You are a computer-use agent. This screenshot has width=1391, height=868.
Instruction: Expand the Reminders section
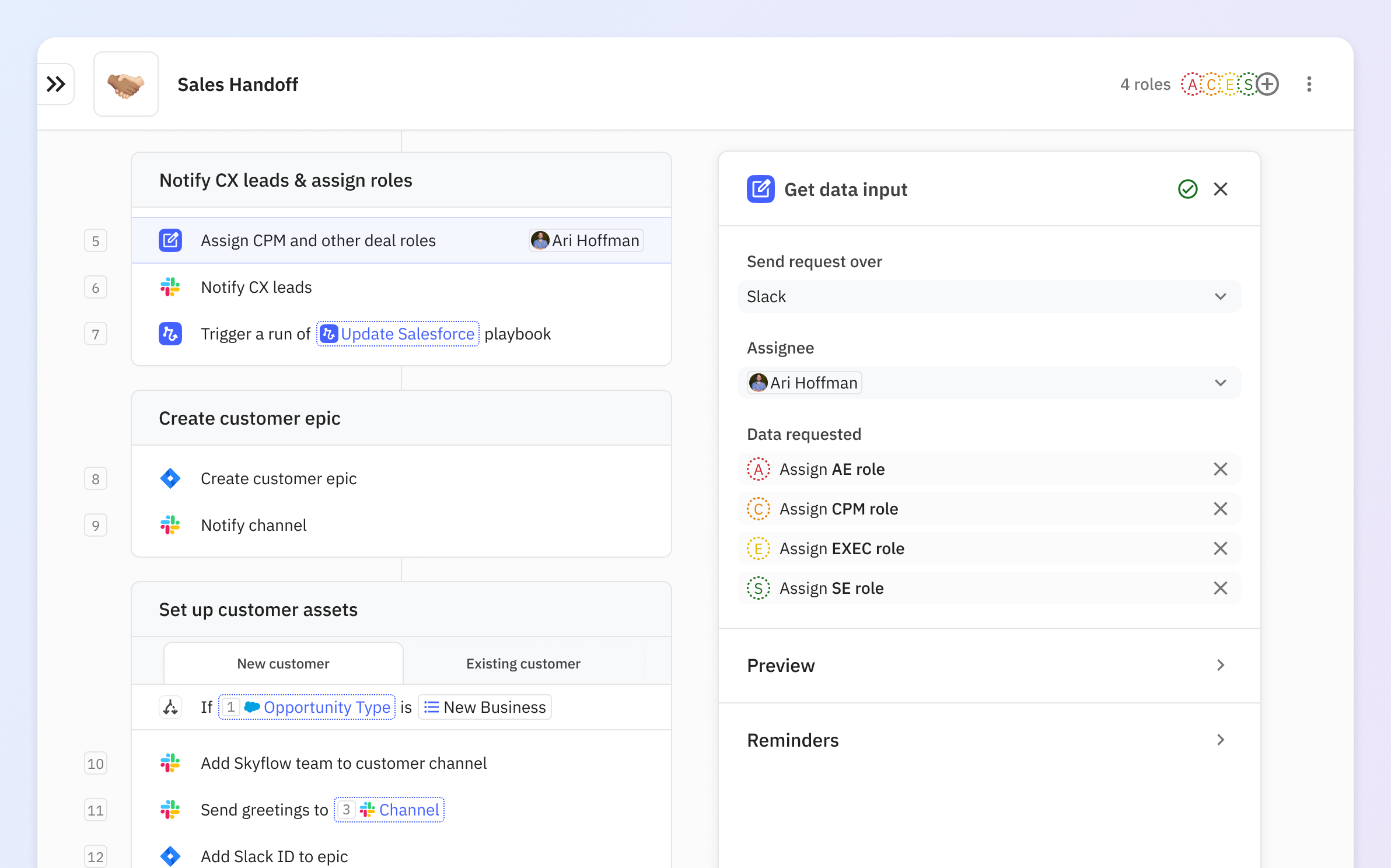click(x=989, y=740)
